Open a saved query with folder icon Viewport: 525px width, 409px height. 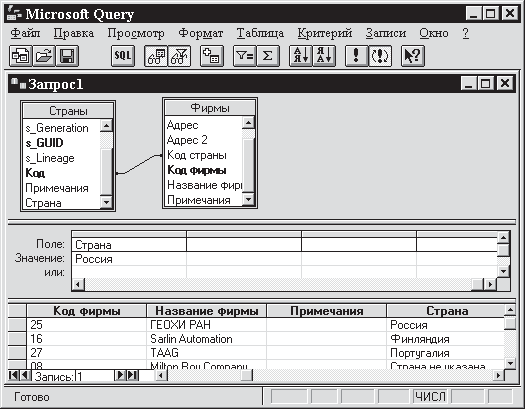[x=44, y=56]
